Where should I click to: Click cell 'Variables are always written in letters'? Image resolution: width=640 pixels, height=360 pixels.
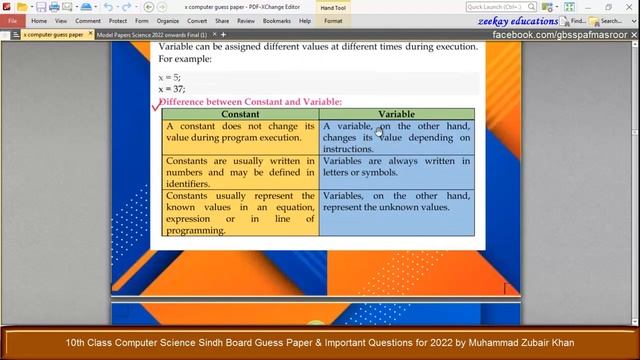pyautogui.click(x=397, y=172)
